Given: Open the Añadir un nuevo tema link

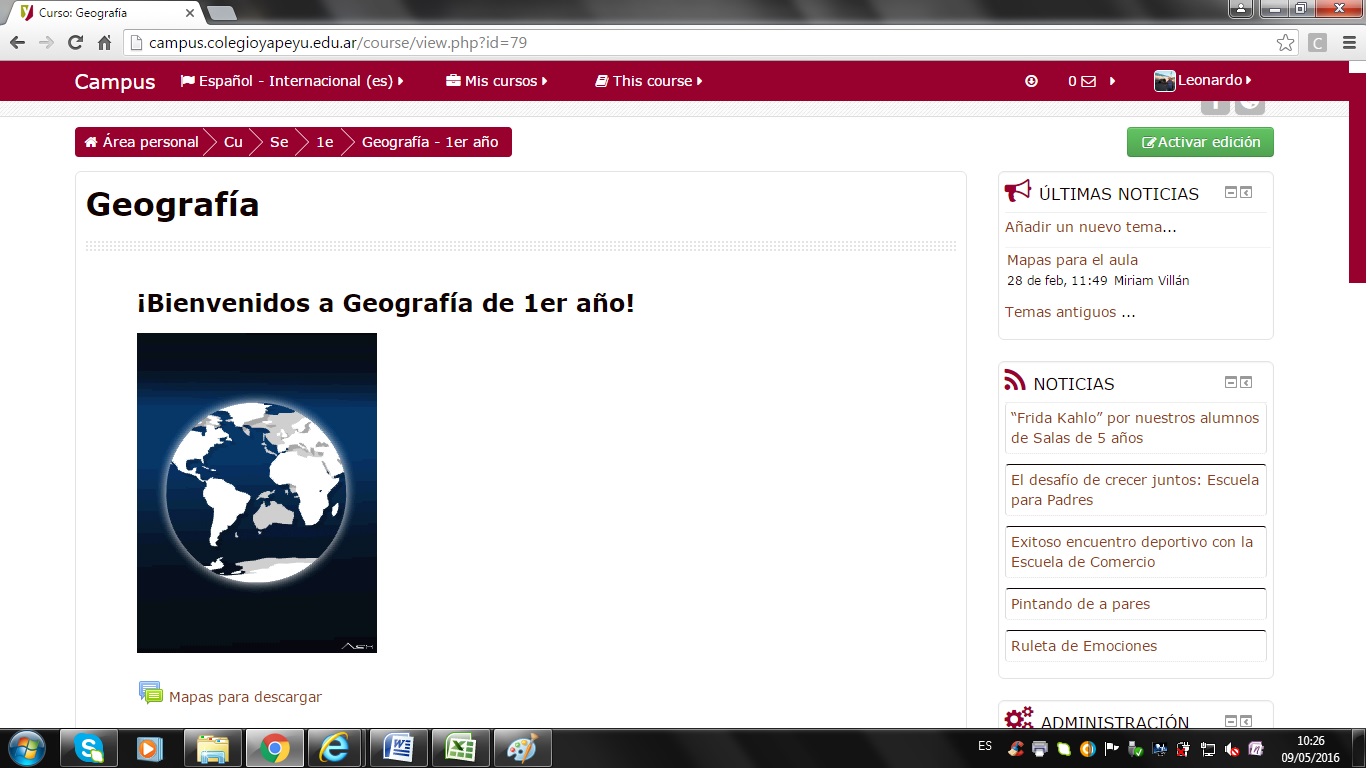Looking at the screenshot, I should click(1090, 227).
